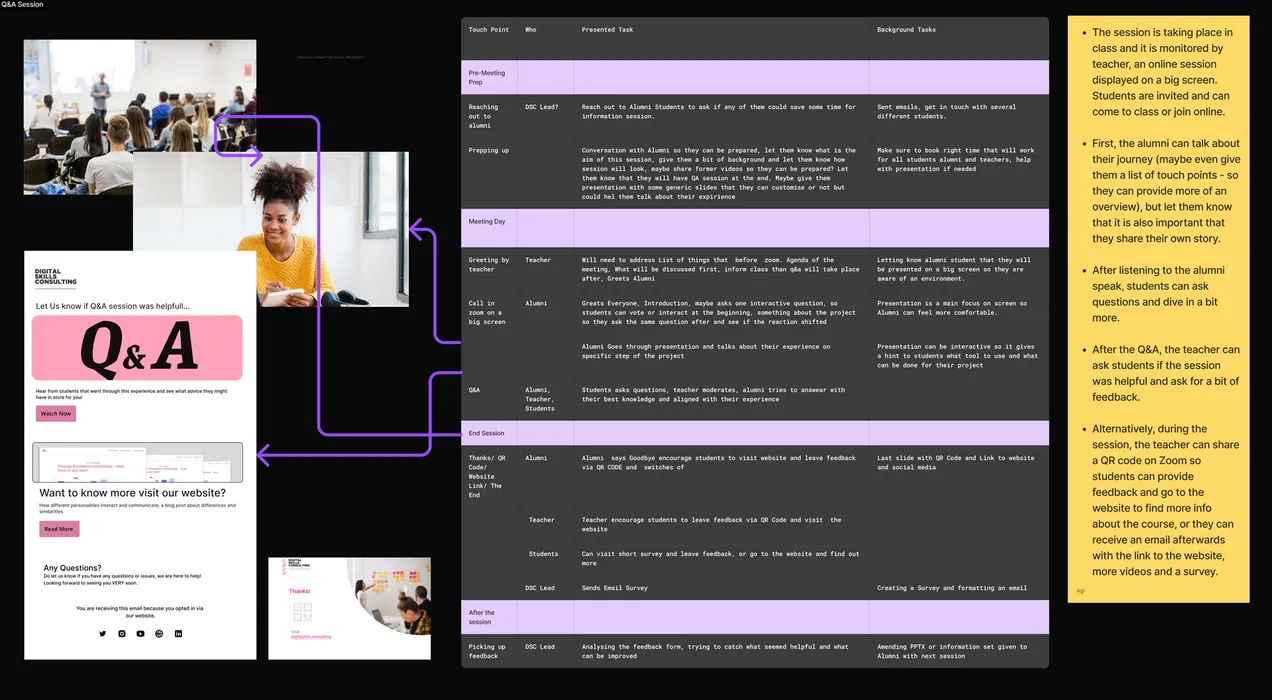Click the LinkedIn icon in email footer
Screen dimensions: 1272x700
[178, 634]
